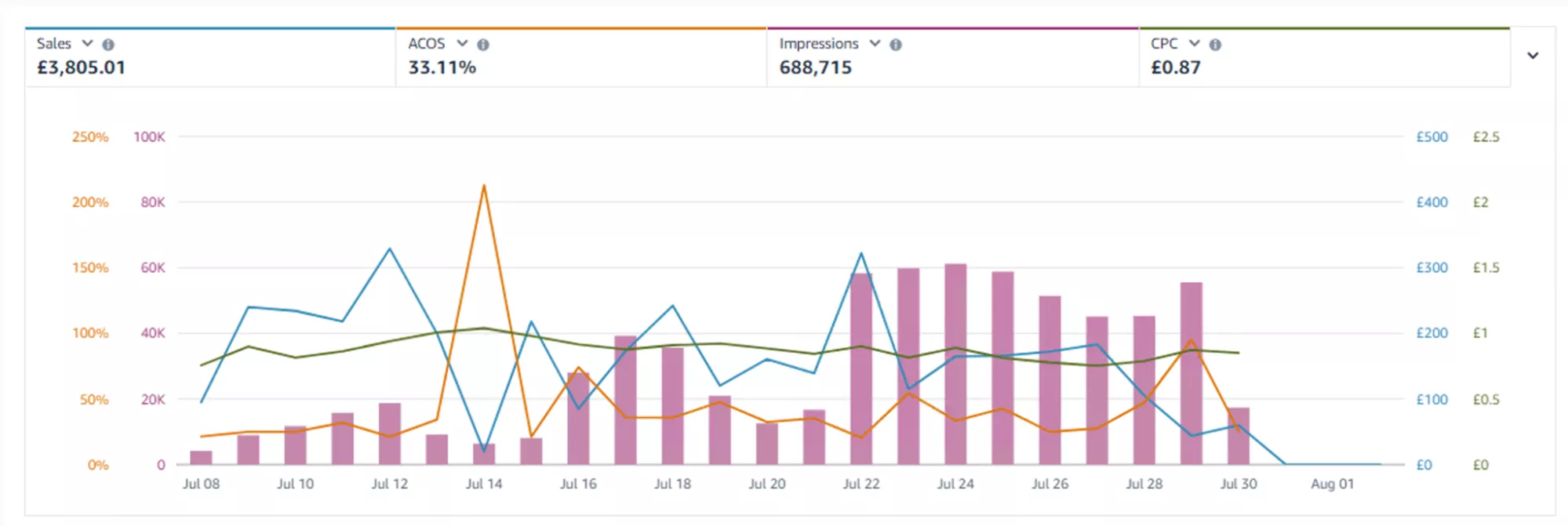This screenshot has height=526, width=1568.
Task: Click the Jul 16 x-axis date label
Action: coord(578,484)
